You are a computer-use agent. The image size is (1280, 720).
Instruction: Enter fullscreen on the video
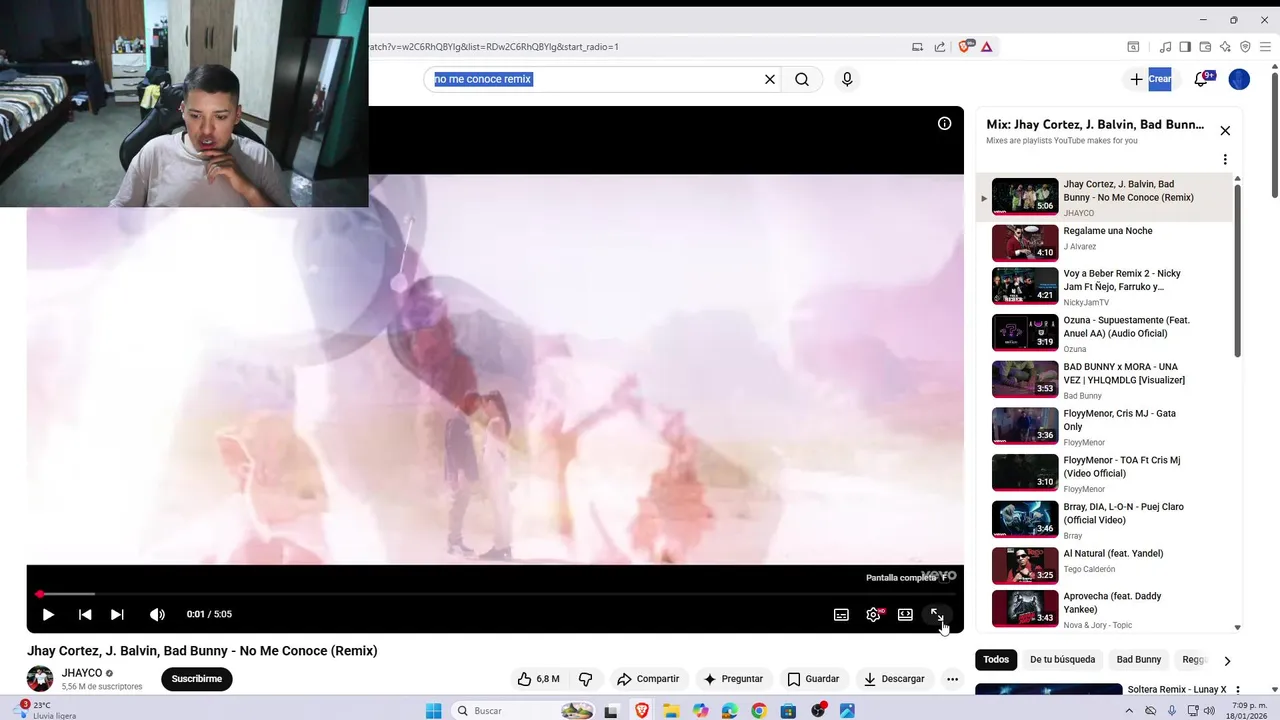pos(937,614)
